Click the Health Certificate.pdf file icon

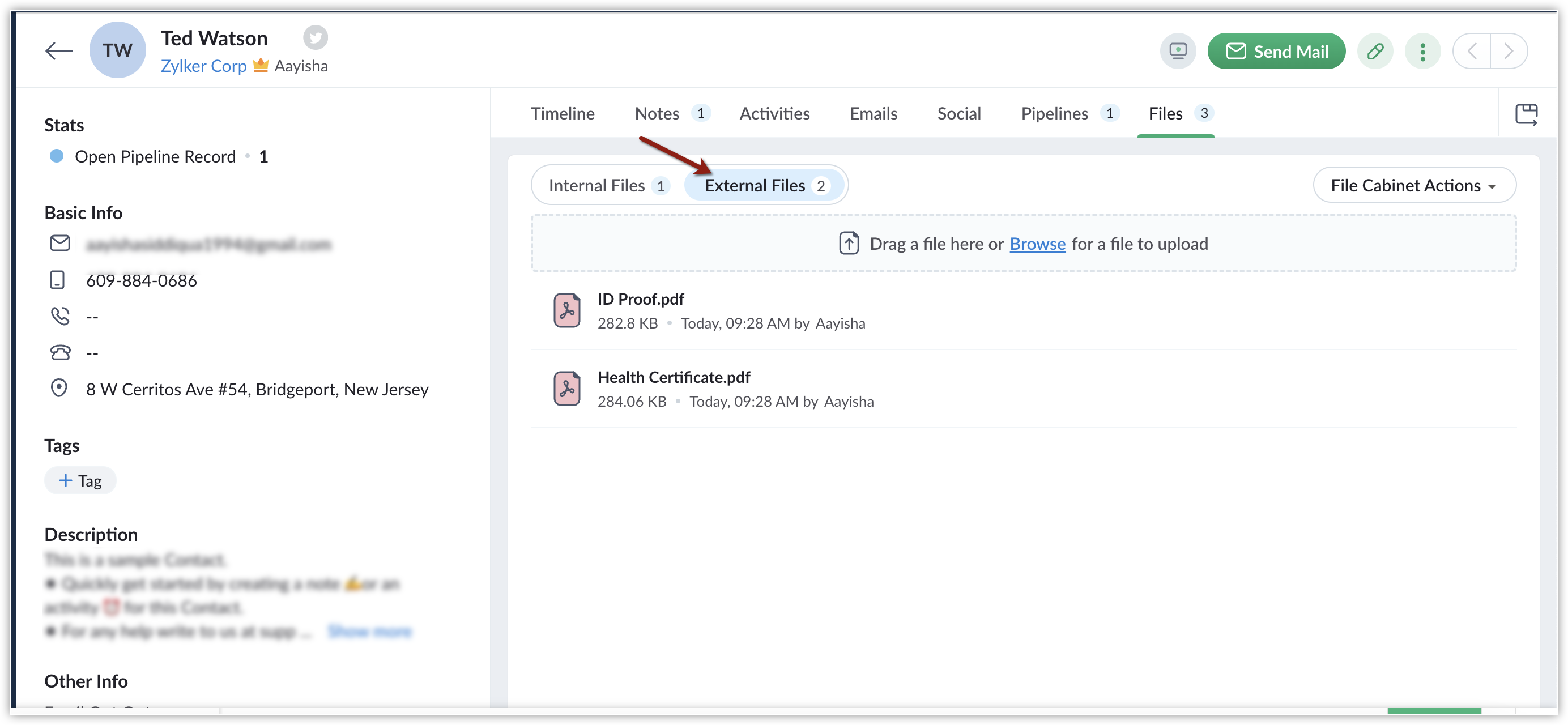566,389
